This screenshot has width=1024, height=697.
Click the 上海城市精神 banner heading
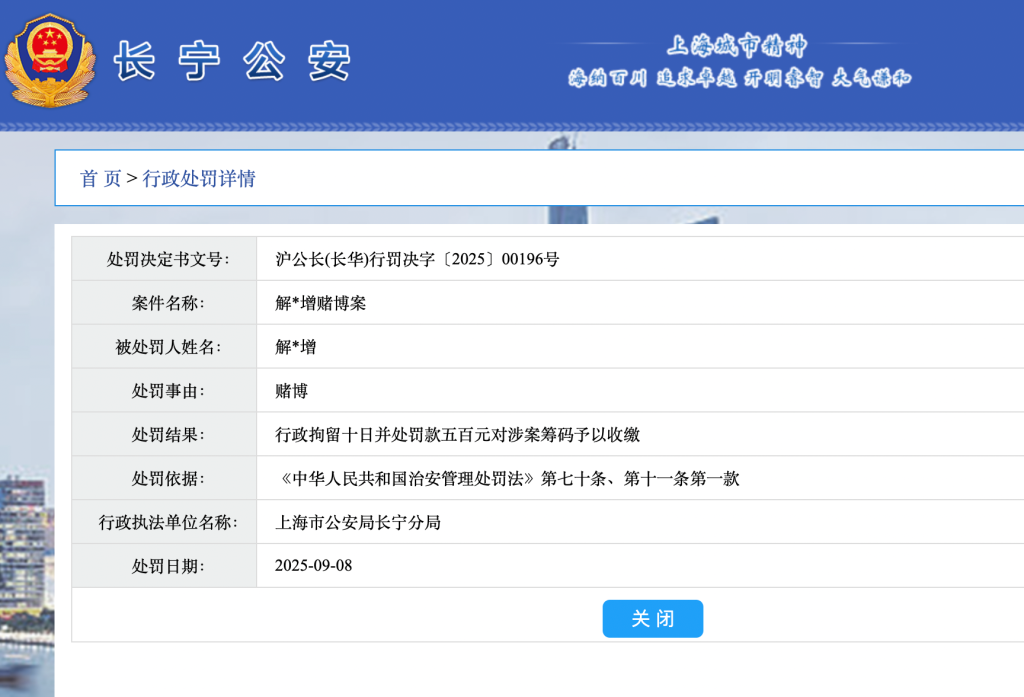tap(736, 45)
